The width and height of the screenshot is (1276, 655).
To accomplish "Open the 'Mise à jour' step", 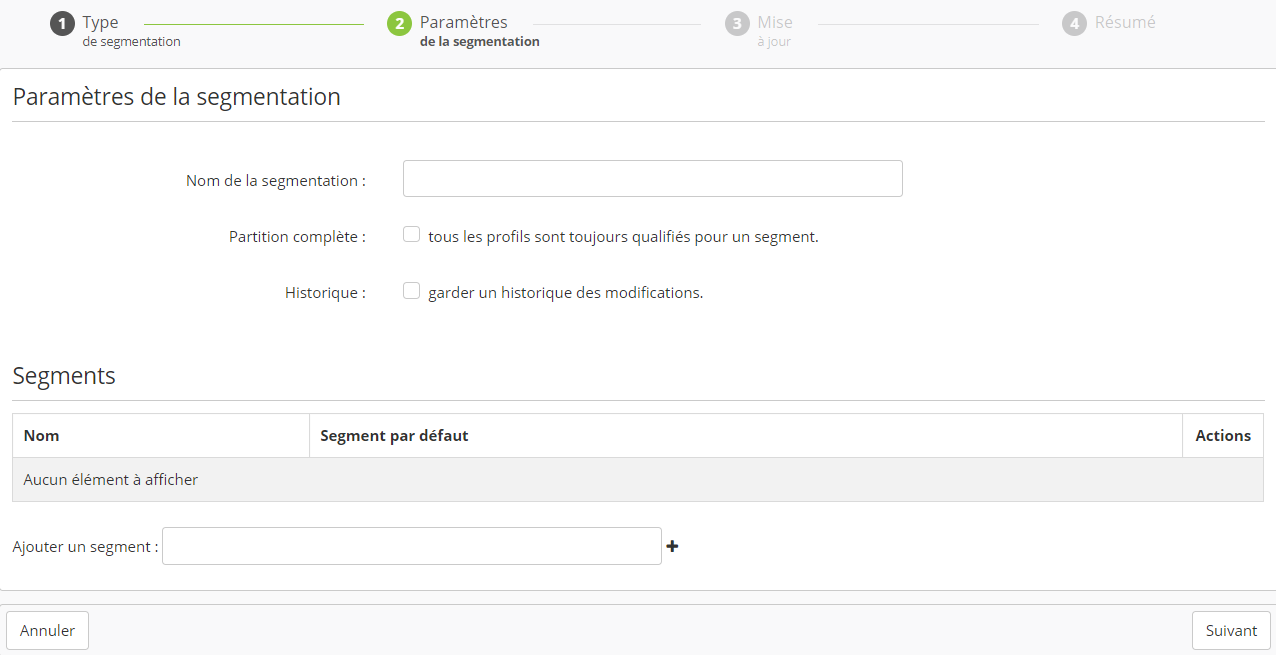I will coord(774,31).
